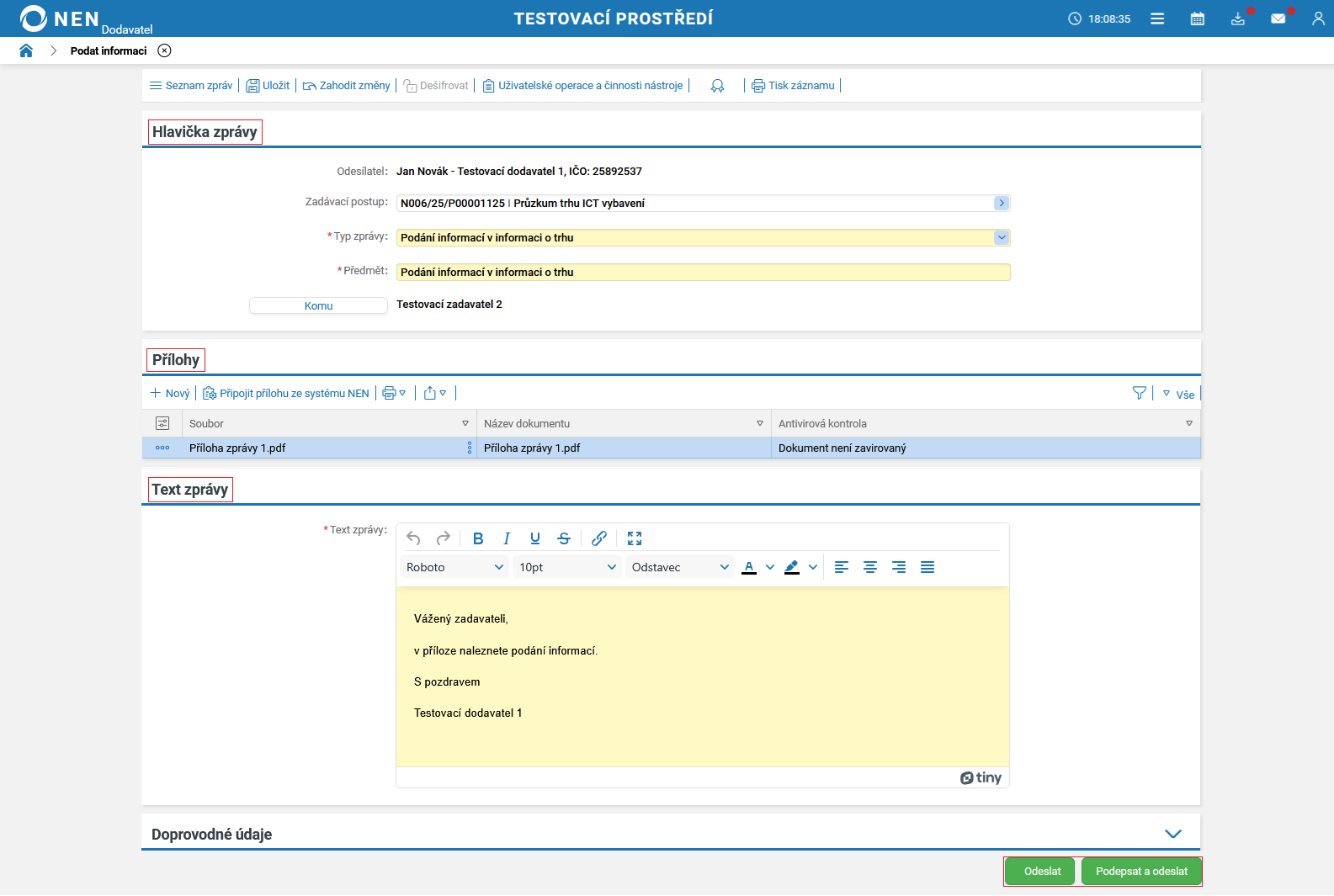This screenshot has width=1334, height=896.
Task: Toggle bold formatting in editor
Action: click(478, 538)
